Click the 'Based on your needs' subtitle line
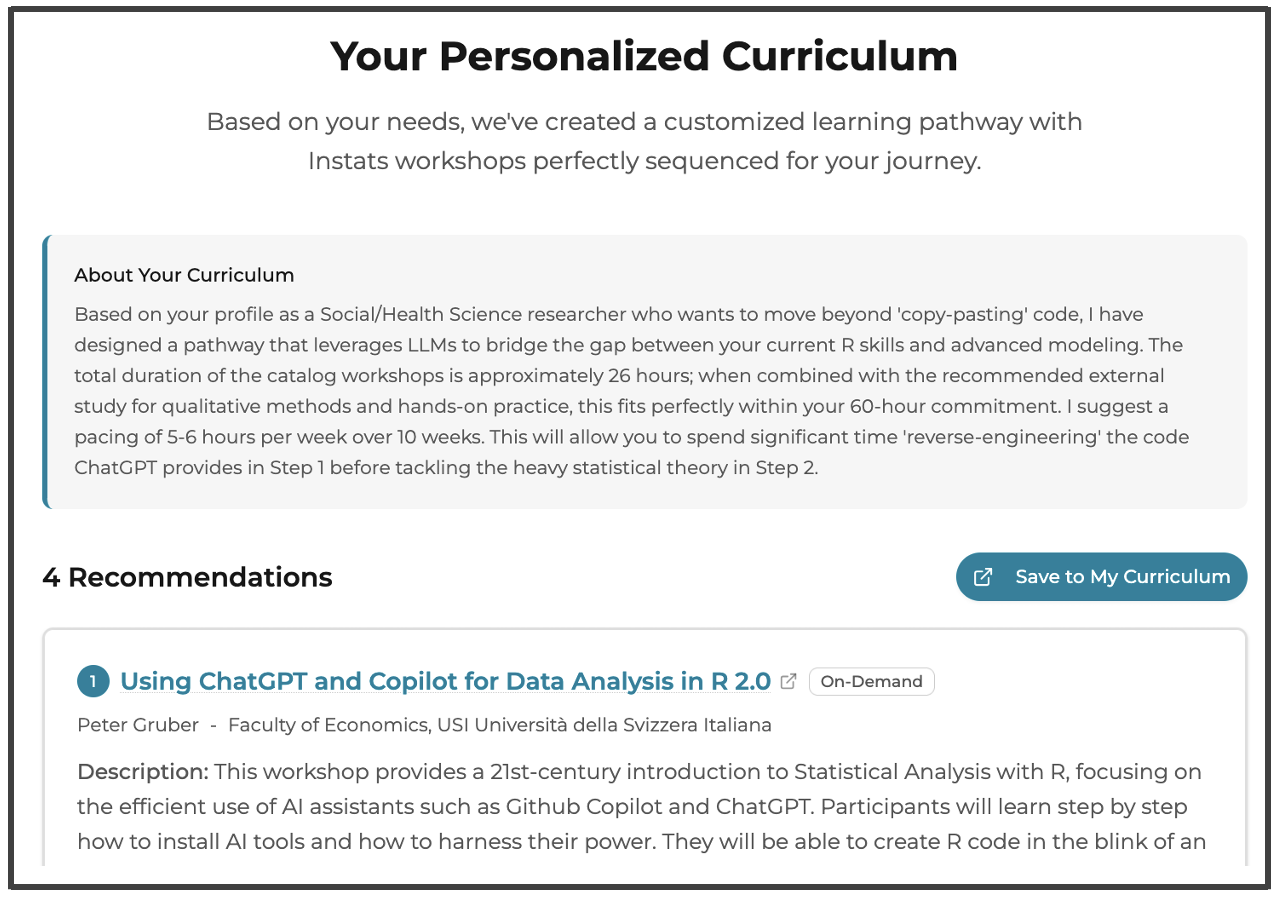This screenshot has width=1278, height=900. point(644,122)
